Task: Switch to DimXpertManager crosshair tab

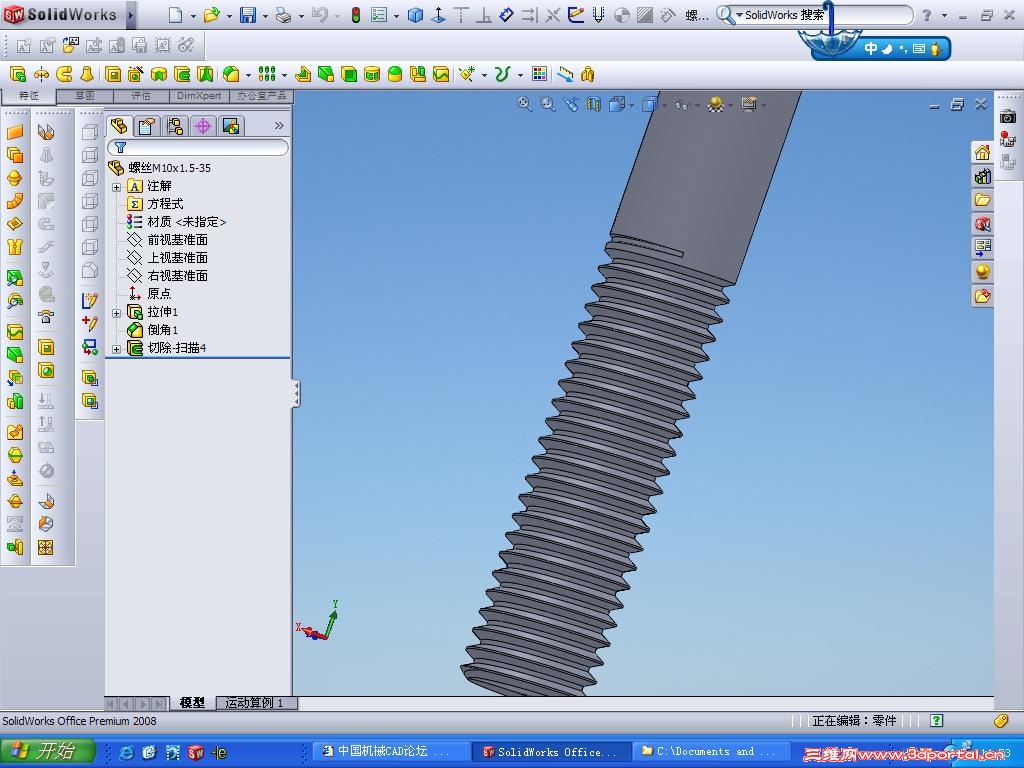Action: pyautogui.click(x=203, y=126)
